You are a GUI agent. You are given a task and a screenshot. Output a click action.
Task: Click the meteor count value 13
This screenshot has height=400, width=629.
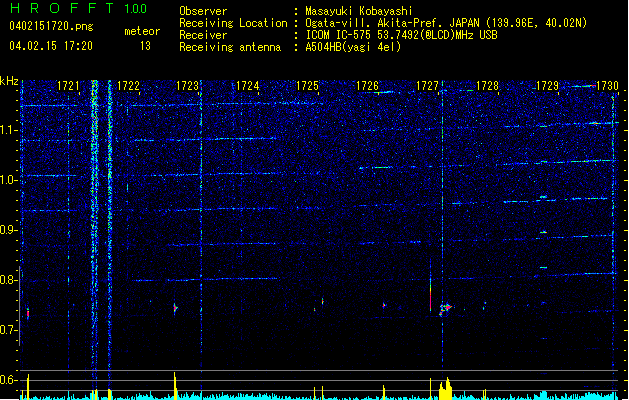coord(145,46)
